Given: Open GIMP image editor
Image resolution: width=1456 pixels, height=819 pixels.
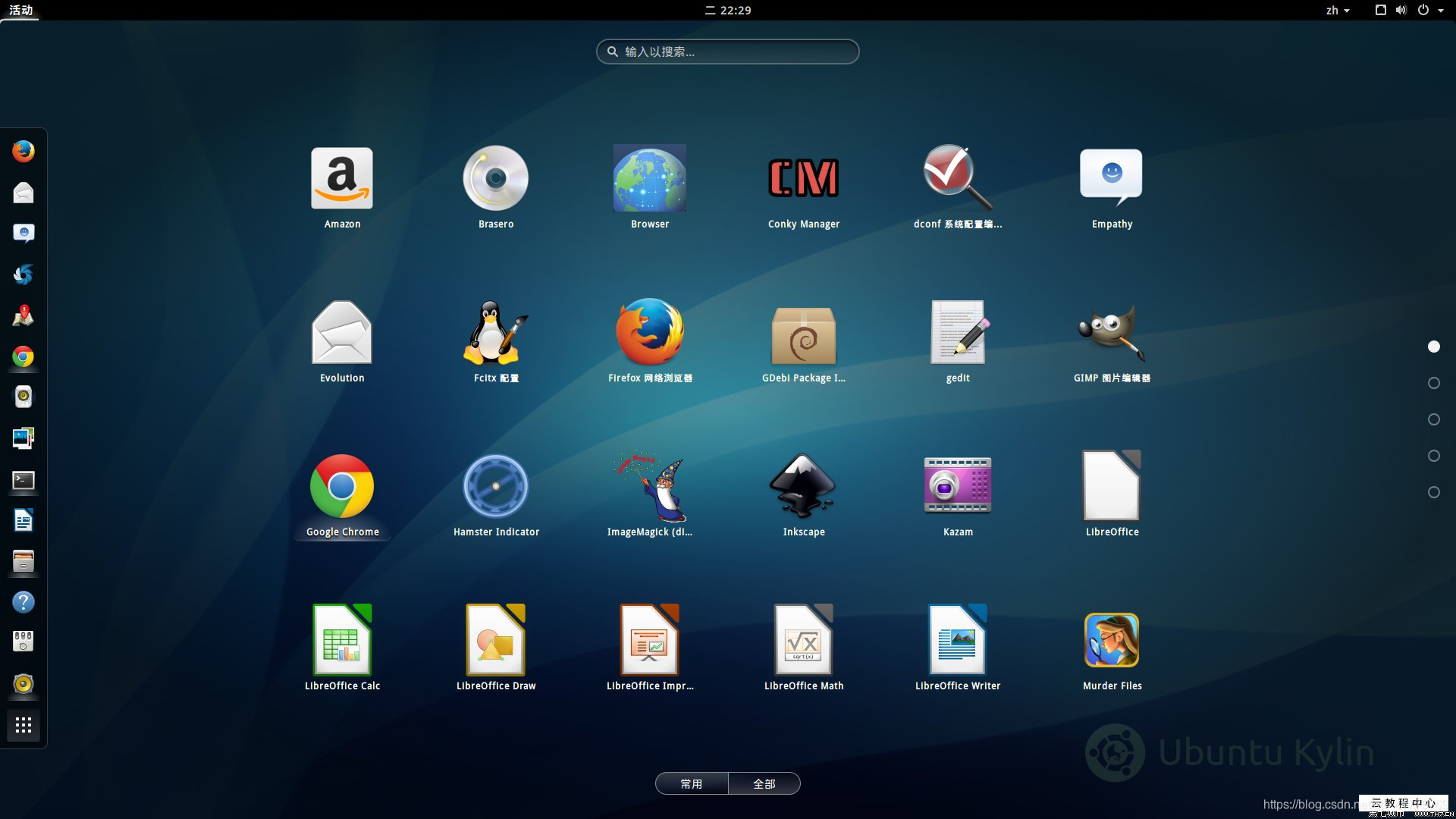Looking at the screenshot, I should pyautogui.click(x=1111, y=334).
